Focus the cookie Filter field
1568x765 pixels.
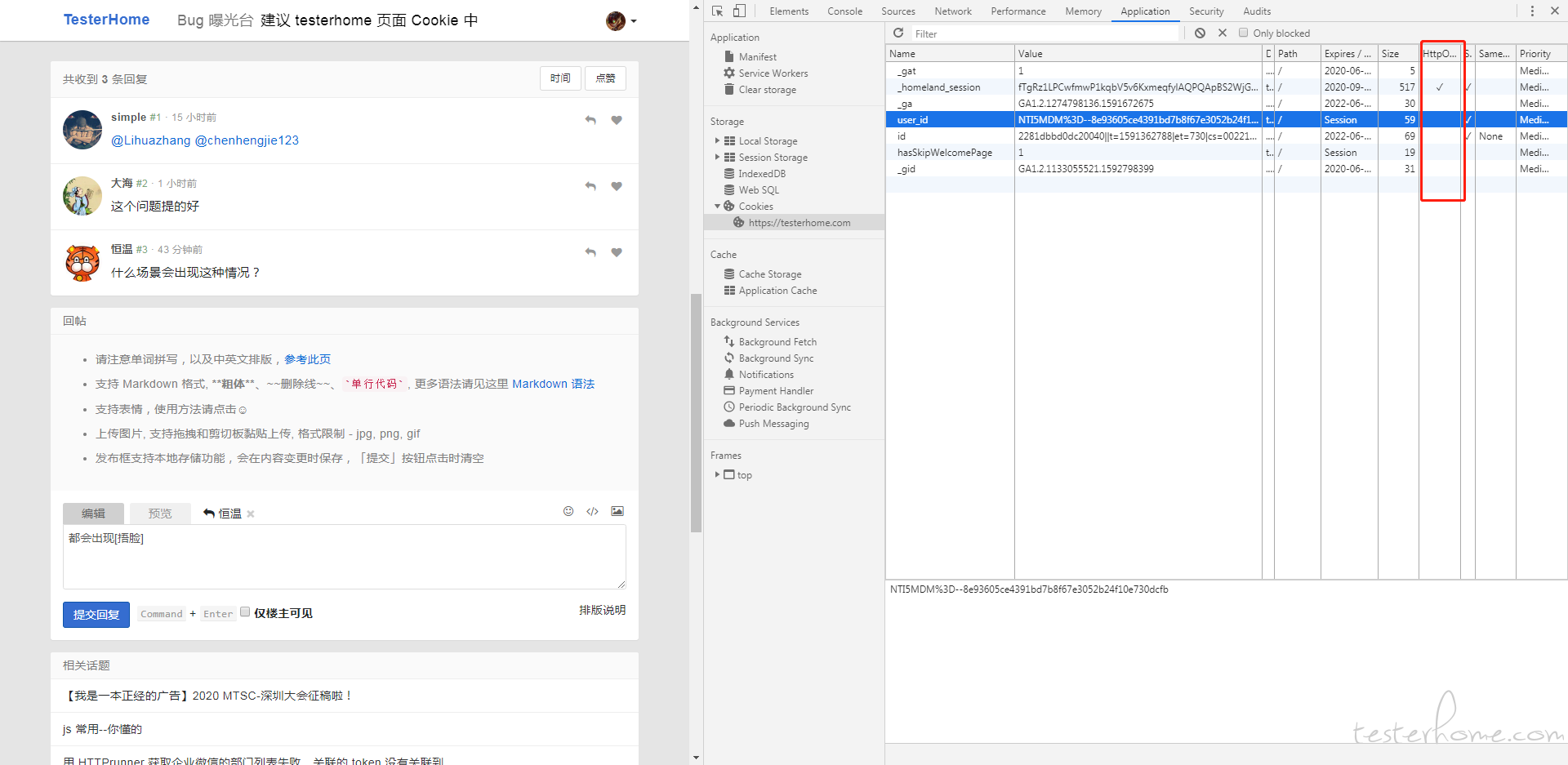[1045, 33]
